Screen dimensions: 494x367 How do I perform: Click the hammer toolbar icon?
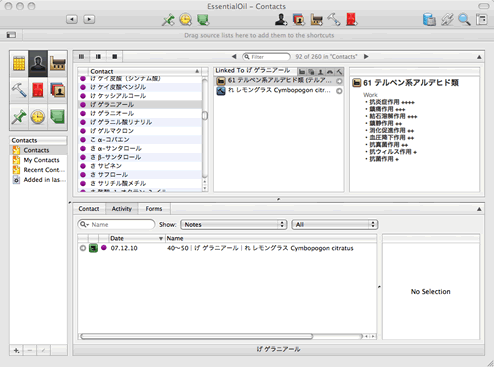click(334, 20)
